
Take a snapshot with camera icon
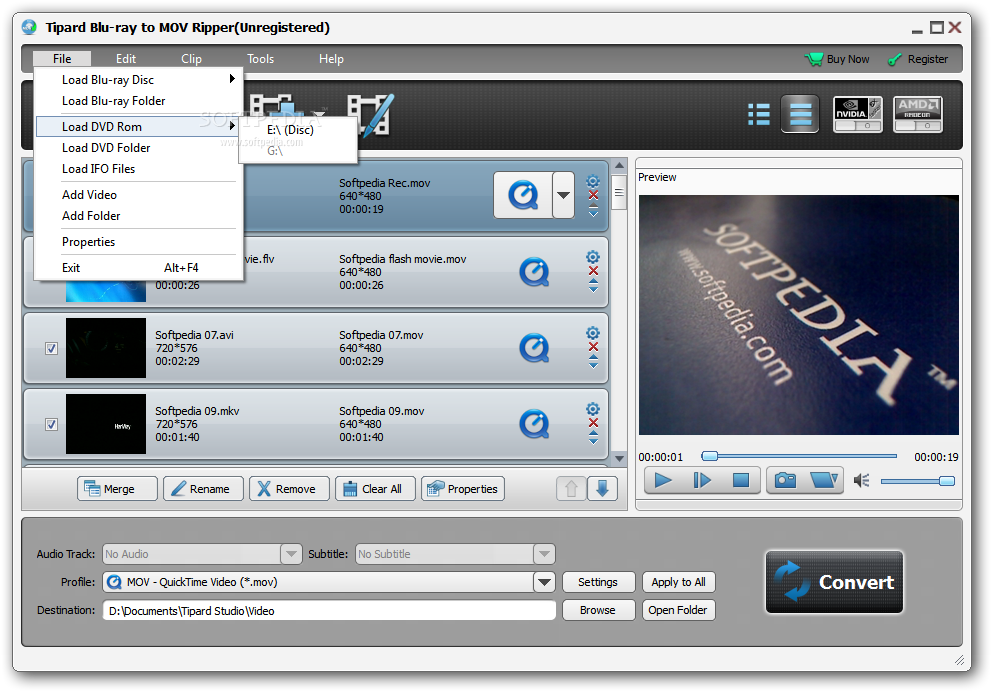pos(785,481)
